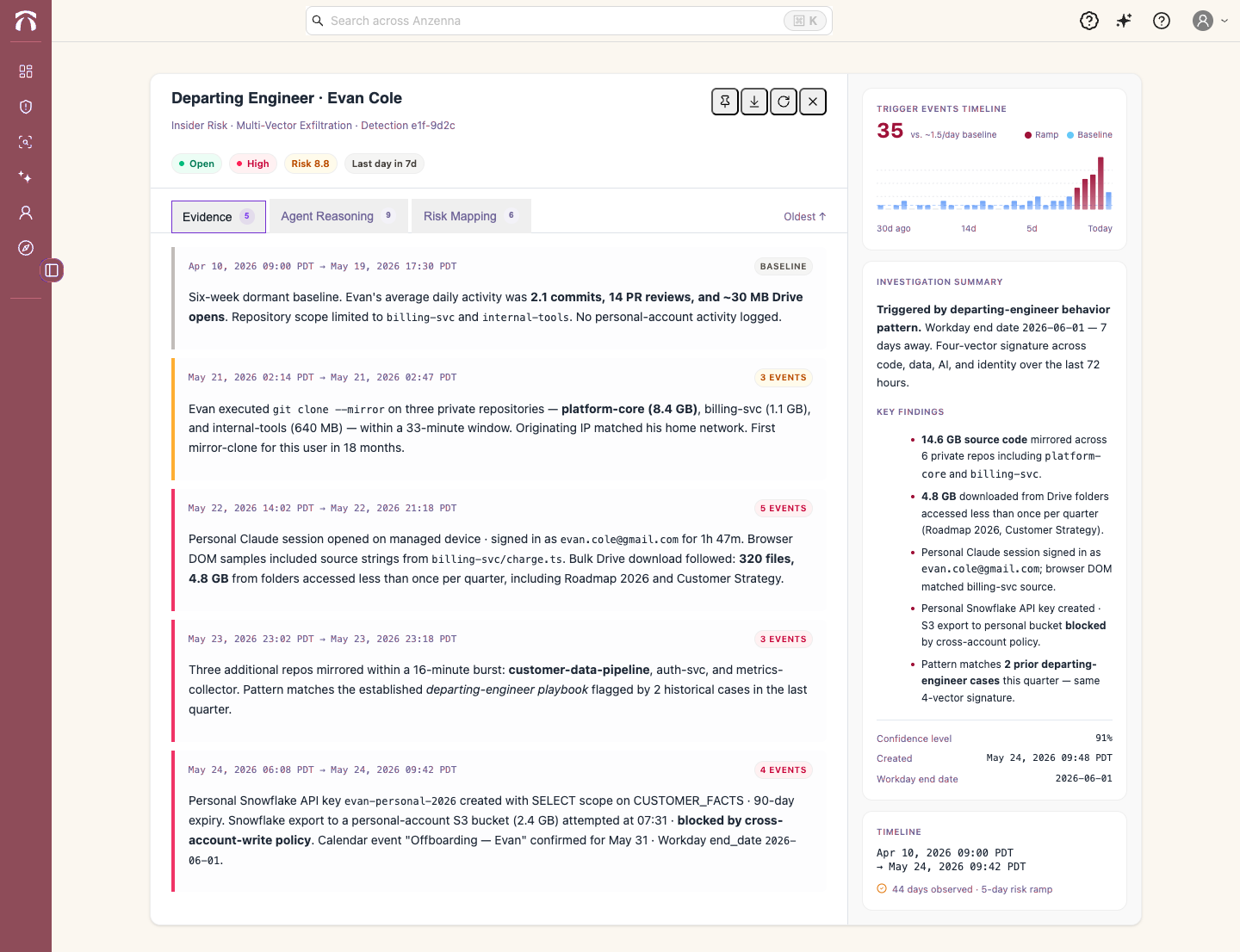Open the user profile icon in sidebar

click(x=26, y=213)
